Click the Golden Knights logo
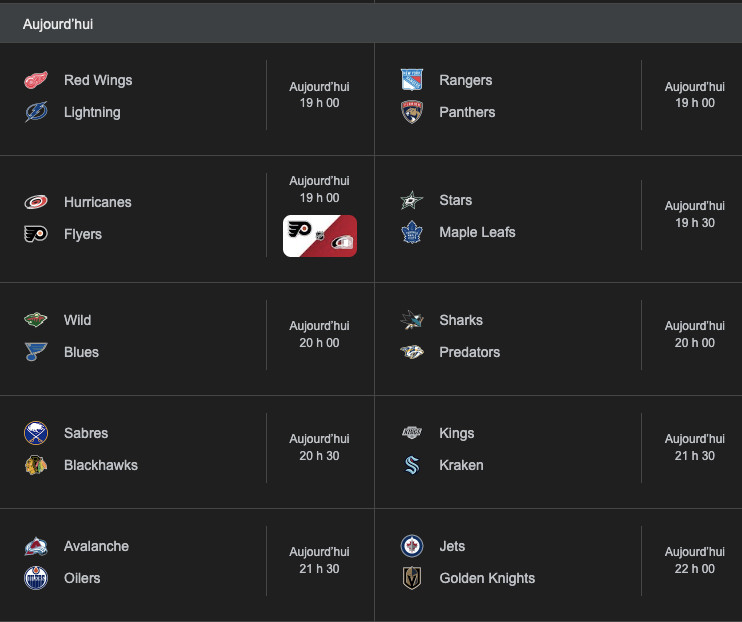This screenshot has height=622, width=742. (411, 578)
